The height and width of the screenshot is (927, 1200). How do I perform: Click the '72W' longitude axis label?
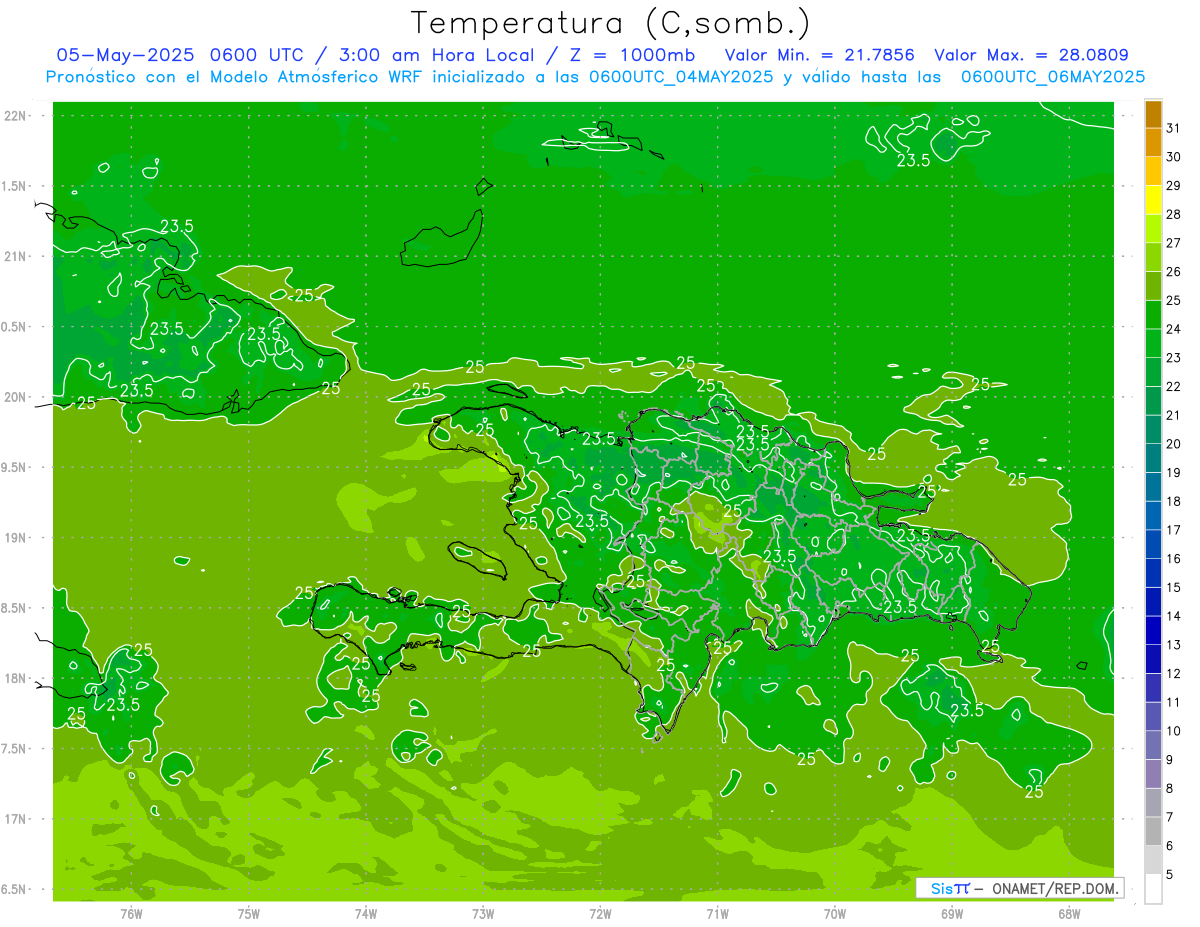click(600, 914)
